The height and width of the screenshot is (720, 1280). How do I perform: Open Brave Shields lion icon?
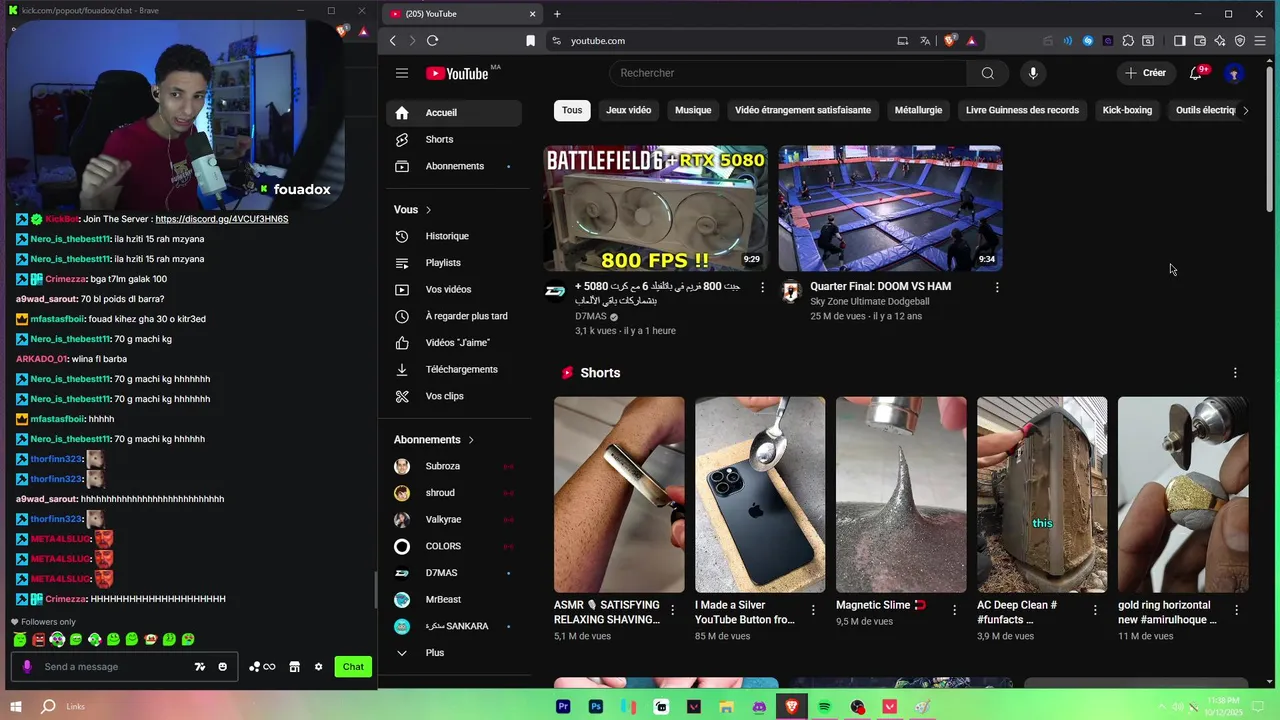(x=950, y=41)
